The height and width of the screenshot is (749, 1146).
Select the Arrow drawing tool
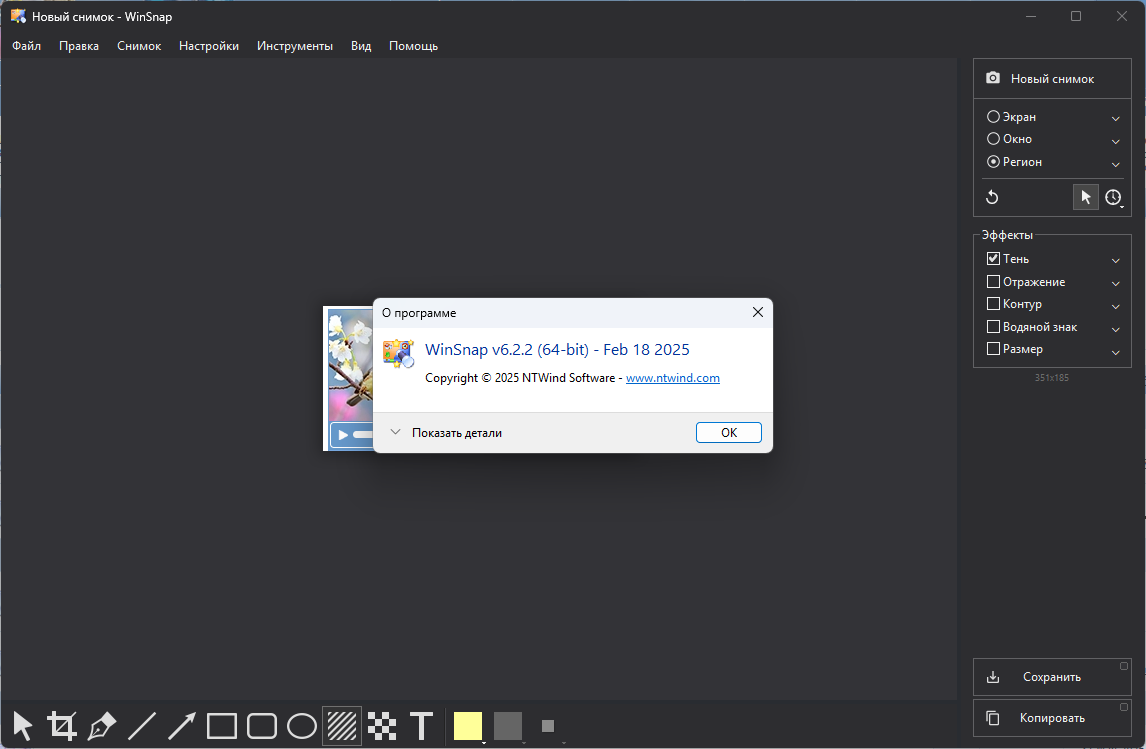click(181, 725)
